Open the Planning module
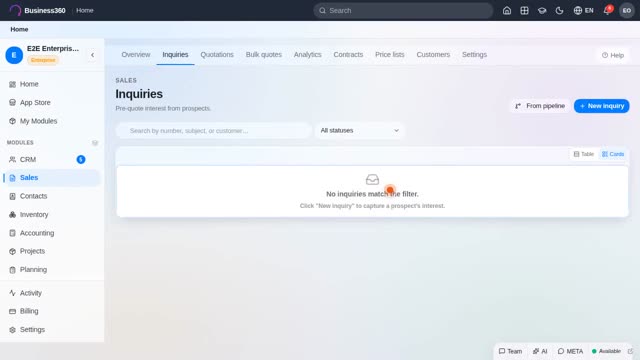The width and height of the screenshot is (640, 360). tap(52, 269)
